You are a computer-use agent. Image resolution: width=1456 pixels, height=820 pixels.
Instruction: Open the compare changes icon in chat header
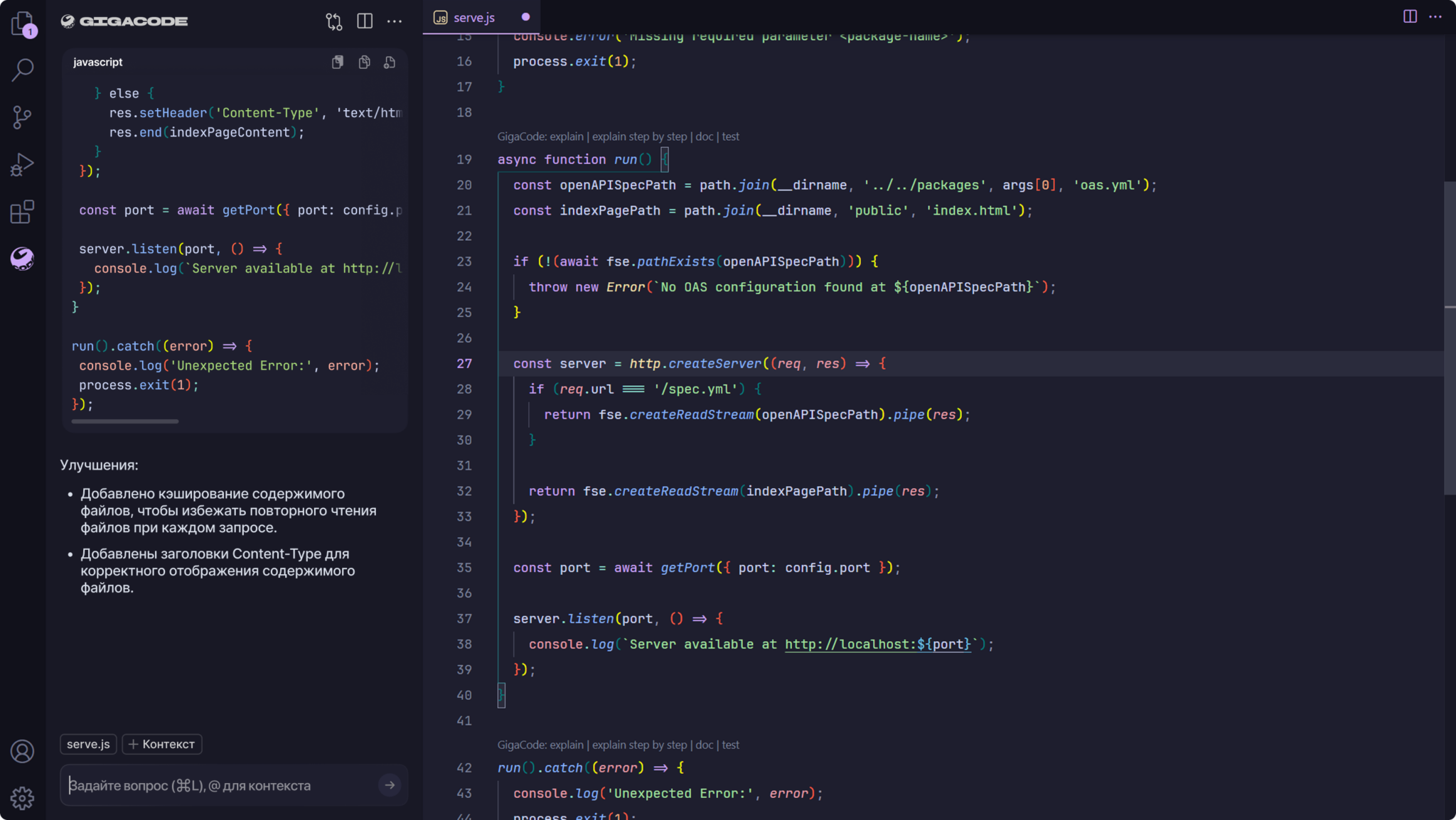[333, 21]
